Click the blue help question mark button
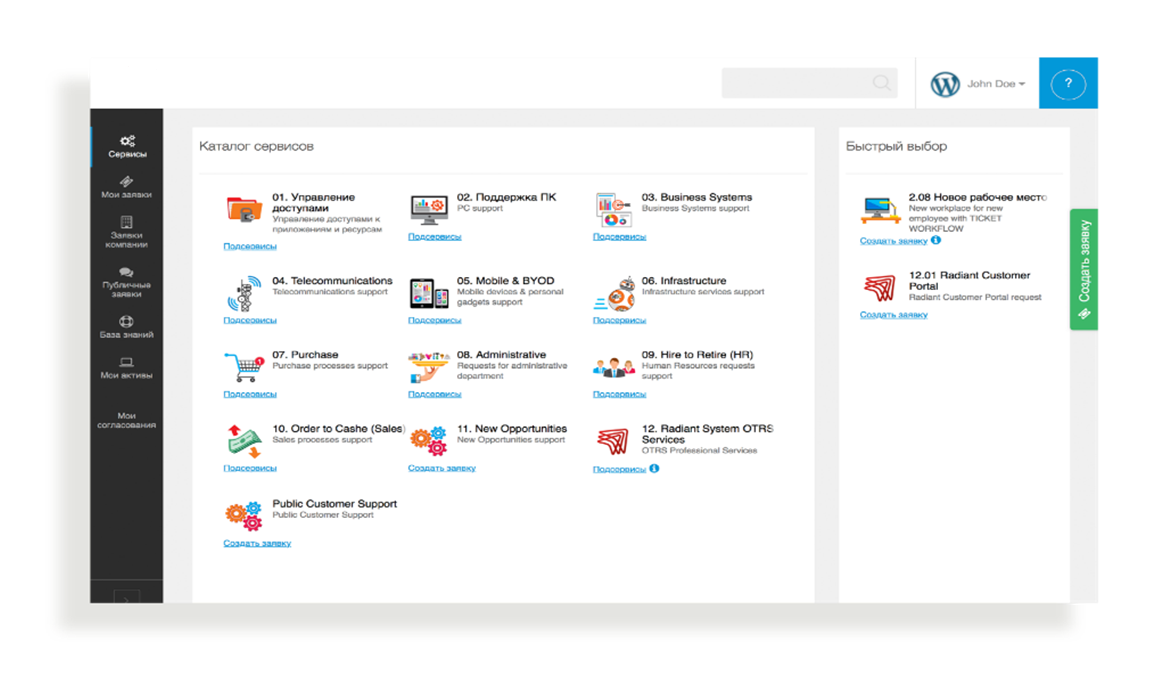Image resolution: width=1157 pixels, height=690 pixels. click(1067, 84)
